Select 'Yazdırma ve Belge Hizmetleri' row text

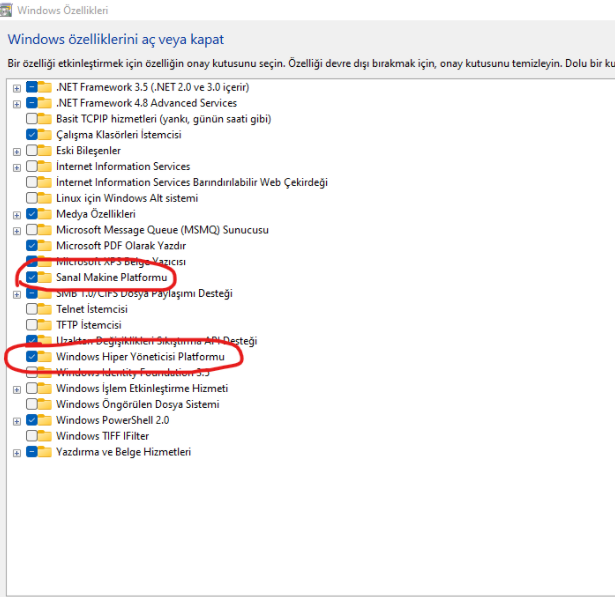[123, 452]
